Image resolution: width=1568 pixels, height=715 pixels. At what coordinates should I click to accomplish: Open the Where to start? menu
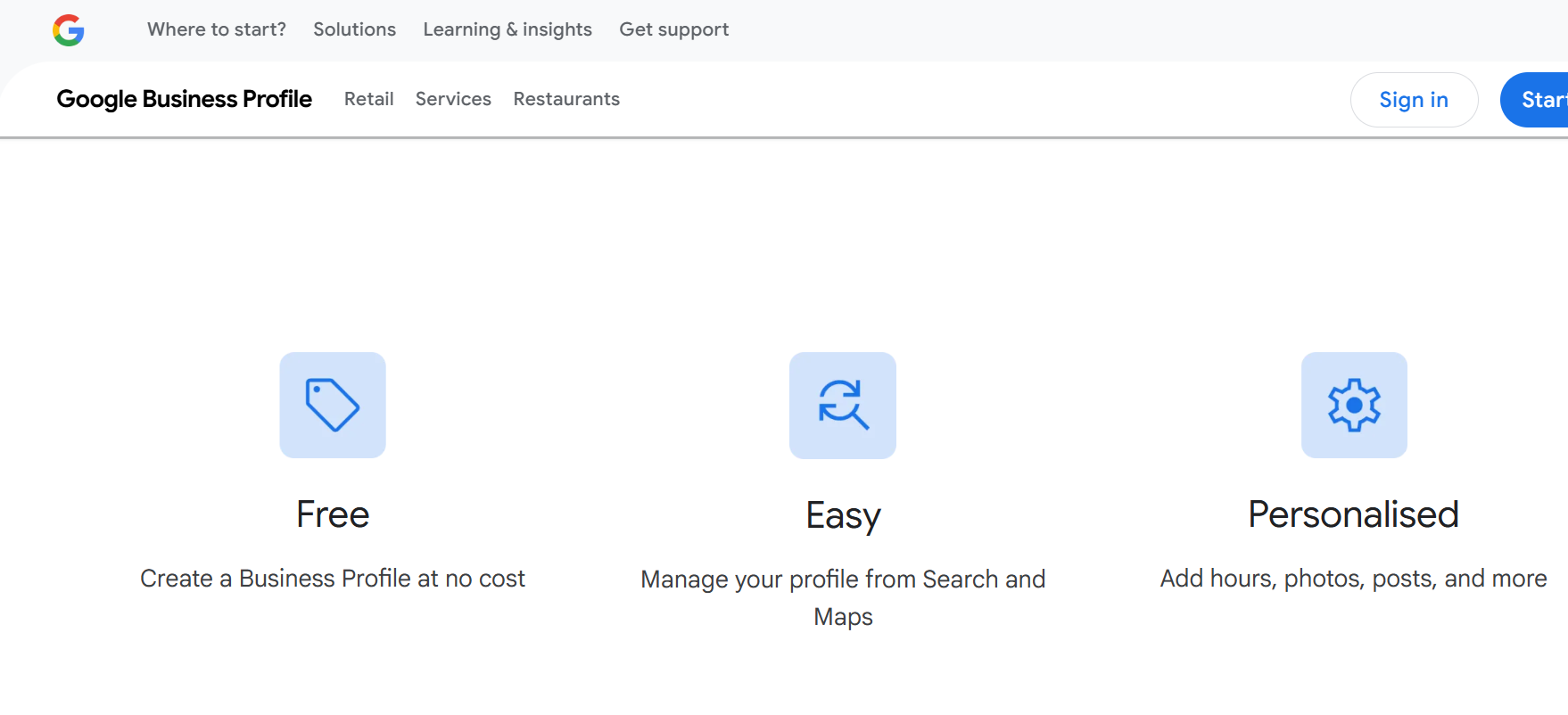pyautogui.click(x=217, y=29)
